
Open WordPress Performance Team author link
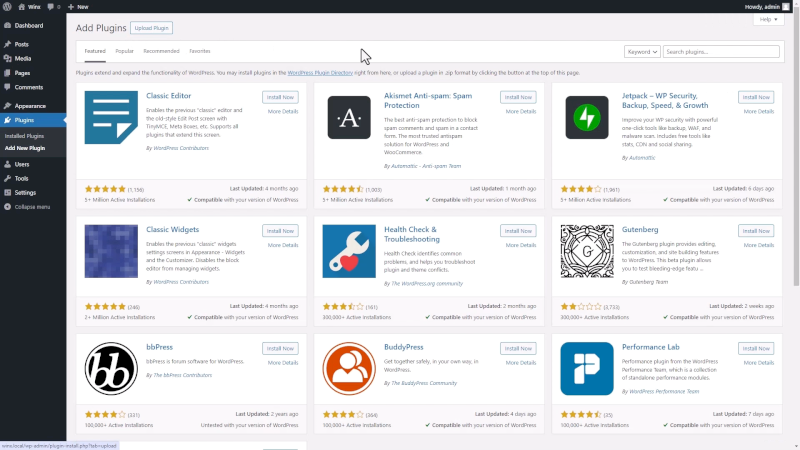pyautogui.click(x=664, y=391)
